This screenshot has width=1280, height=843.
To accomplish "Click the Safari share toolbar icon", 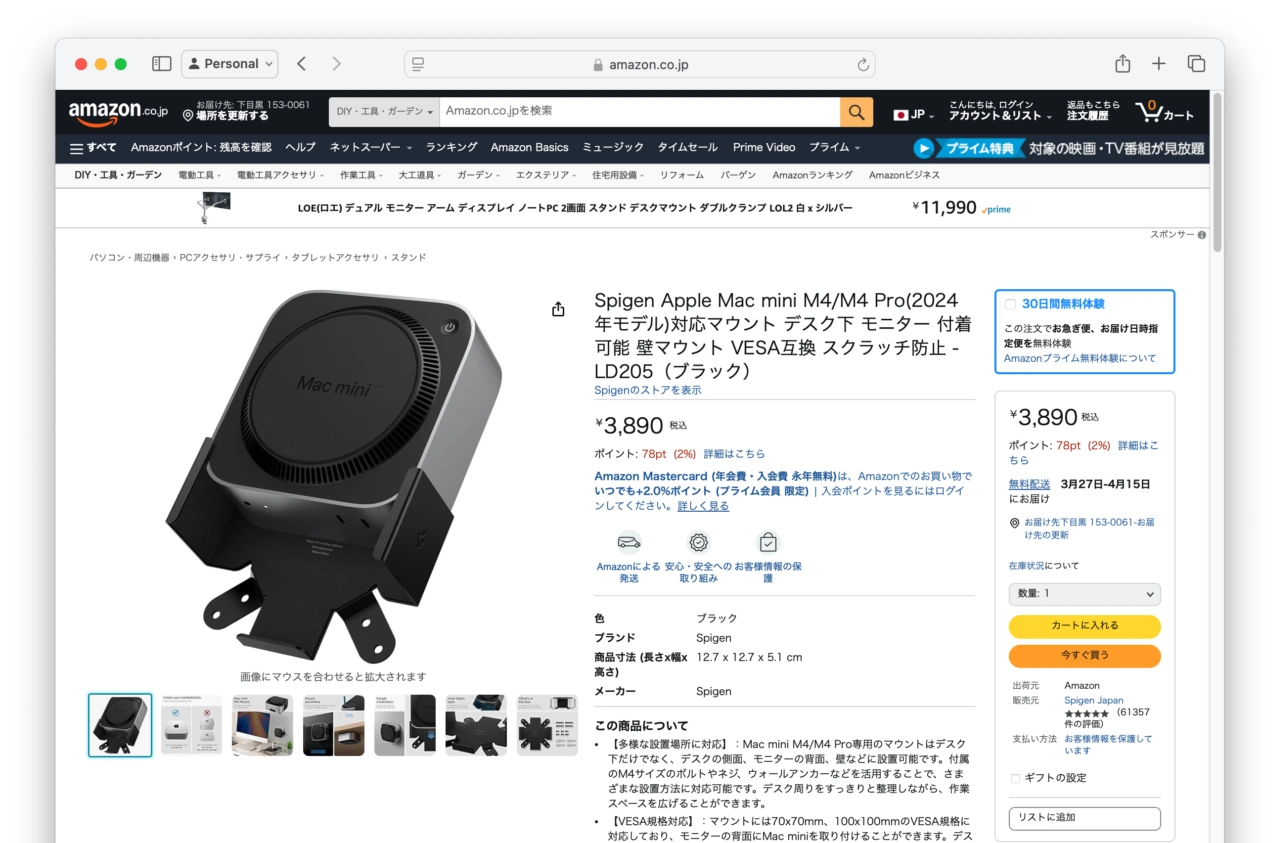I will [x=1122, y=64].
